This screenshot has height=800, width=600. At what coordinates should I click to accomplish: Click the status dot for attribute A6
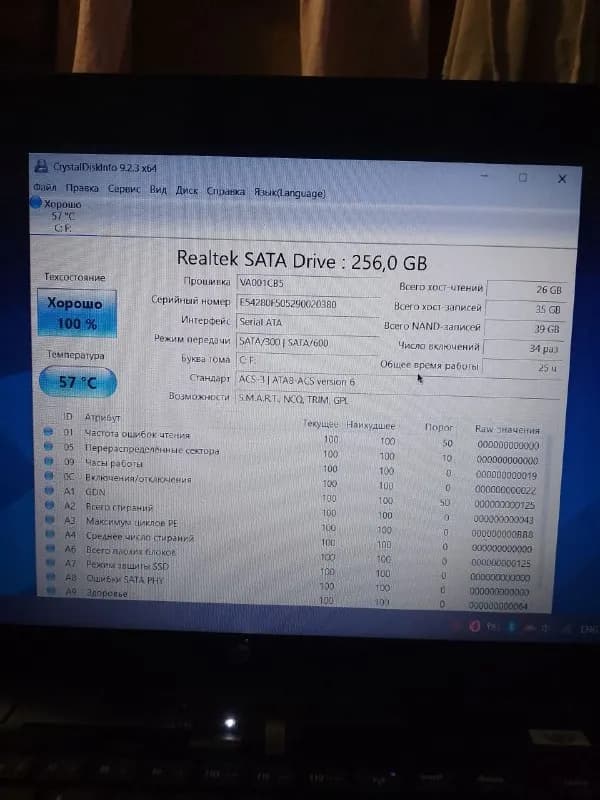pos(51,548)
